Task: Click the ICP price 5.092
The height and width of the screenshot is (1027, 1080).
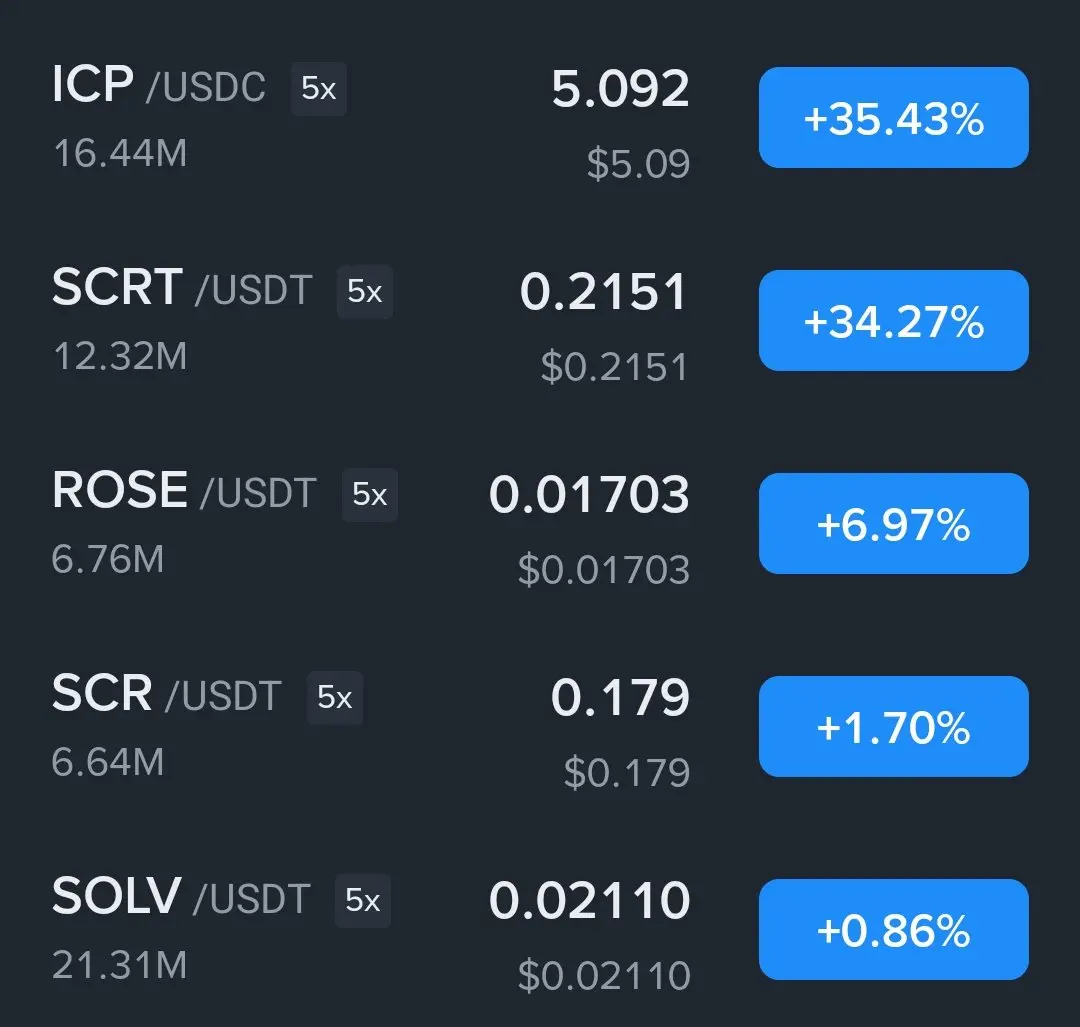Action: 620,89
